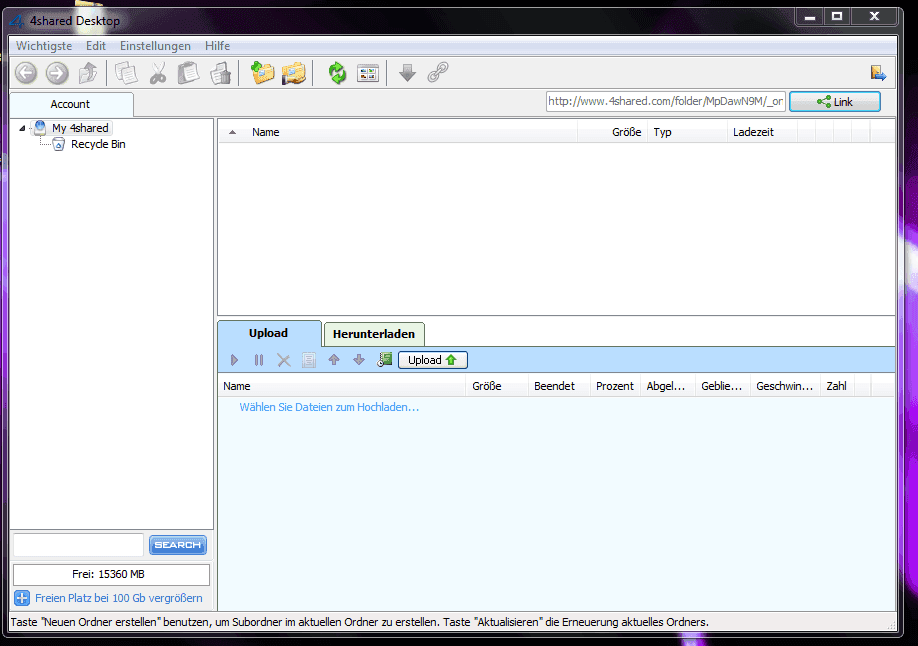The image size is (918, 646).
Task: Move upload item up in queue
Action: 334,360
